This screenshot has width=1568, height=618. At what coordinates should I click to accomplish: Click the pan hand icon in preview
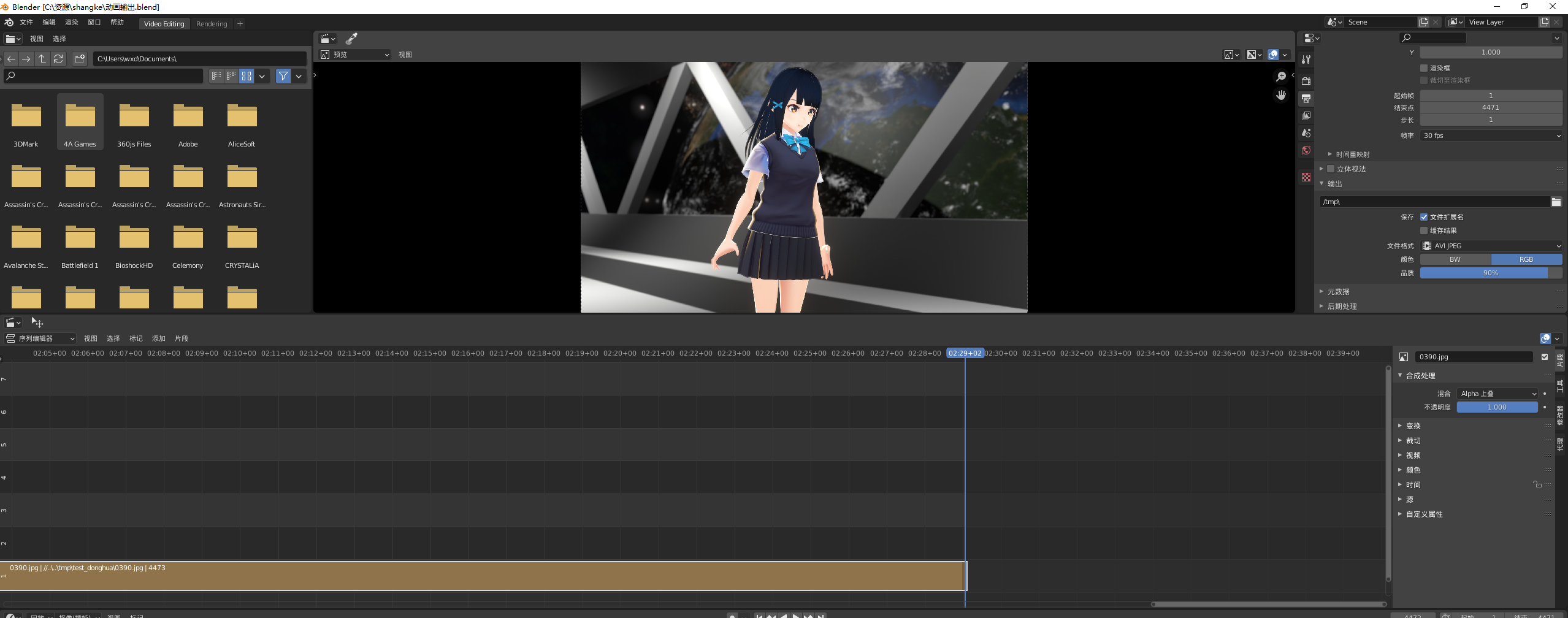(x=1281, y=95)
